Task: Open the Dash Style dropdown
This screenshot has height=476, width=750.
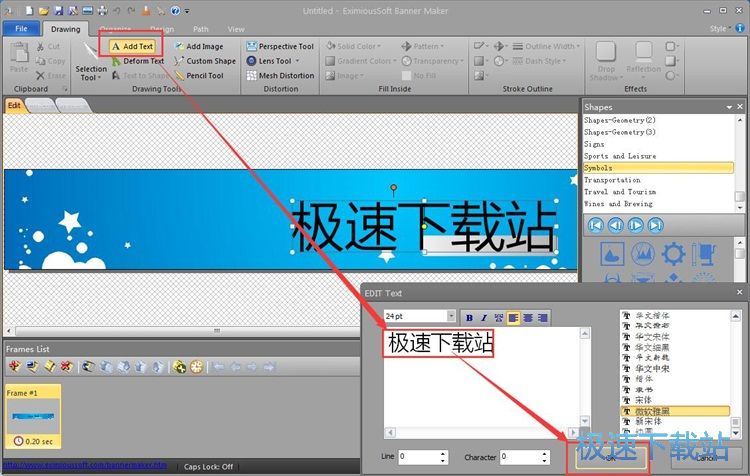Action: [x=564, y=61]
